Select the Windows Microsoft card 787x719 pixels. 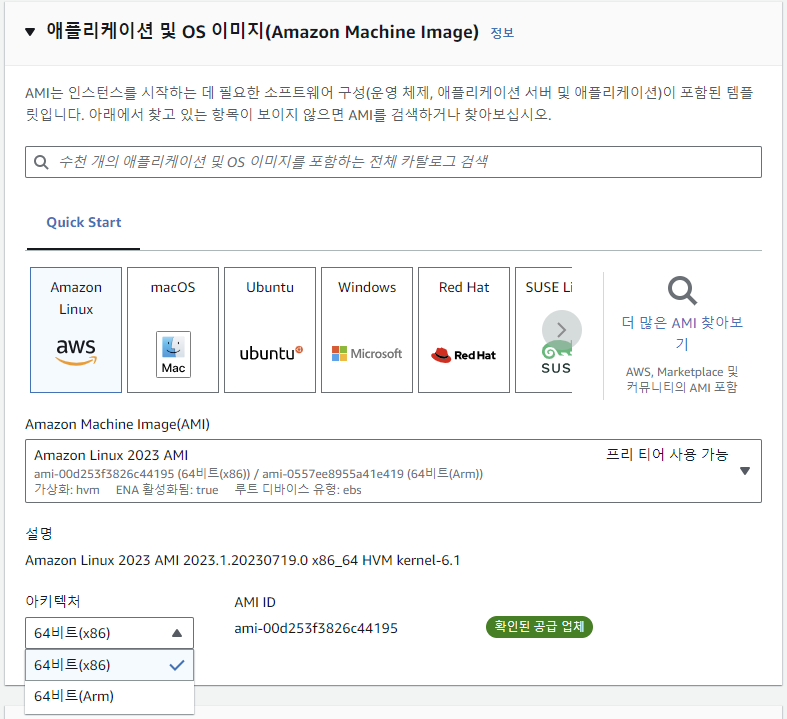367,330
